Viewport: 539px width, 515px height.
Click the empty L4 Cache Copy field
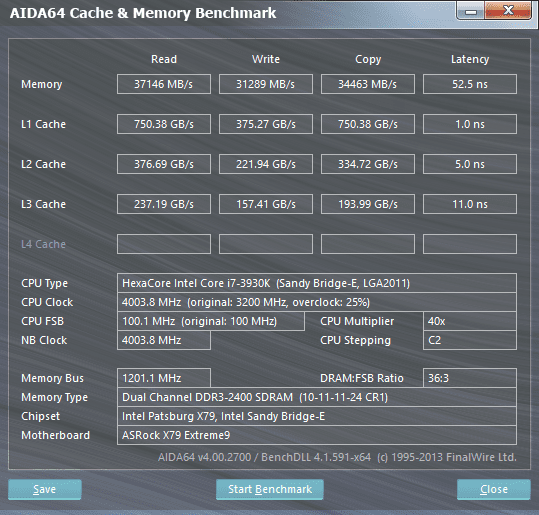tap(368, 244)
